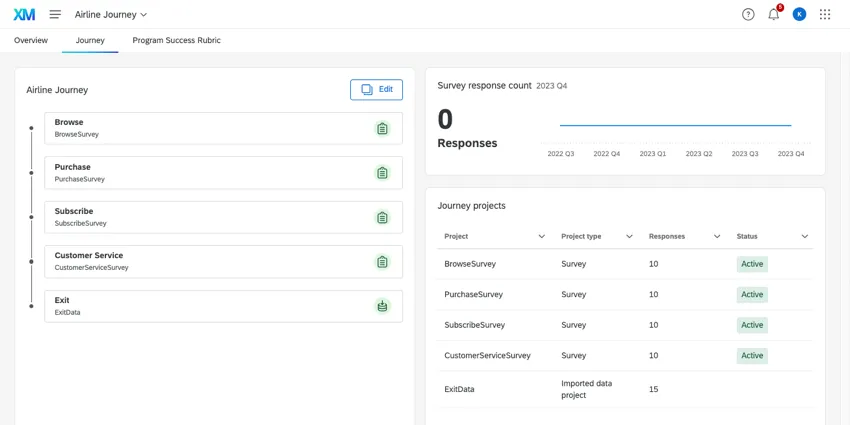
Task: Open the hamburger navigation menu
Action: [x=55, y=14]
